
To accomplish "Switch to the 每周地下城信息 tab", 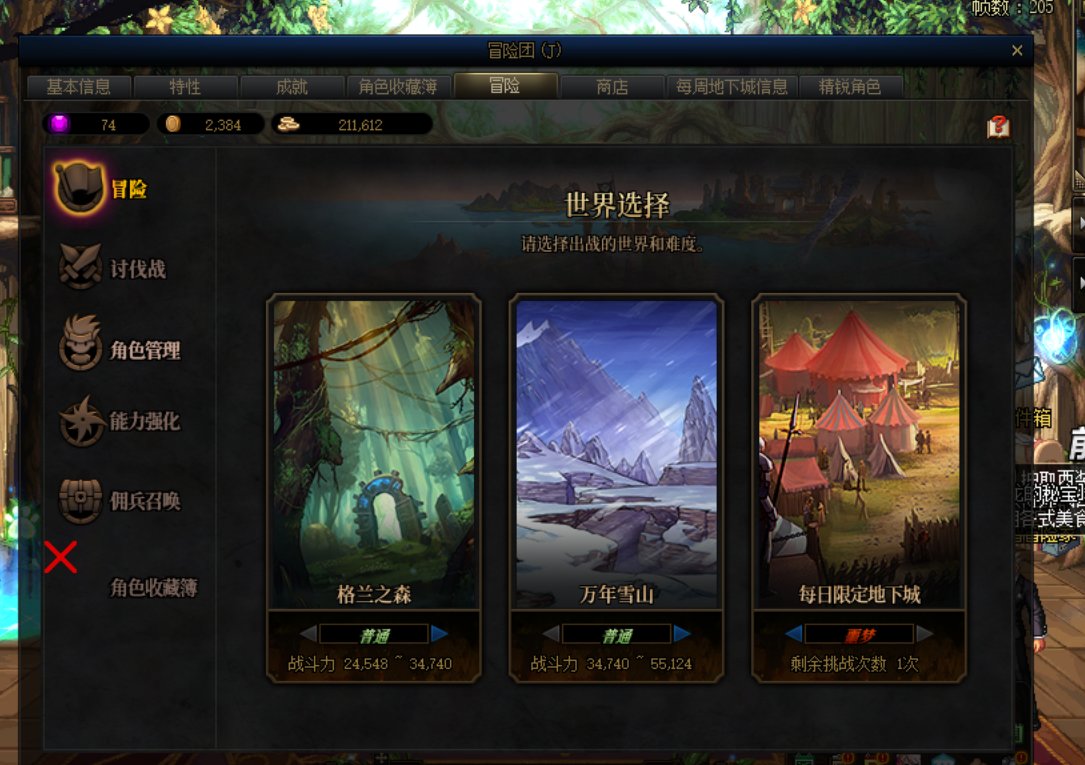I will click(731, 87).
